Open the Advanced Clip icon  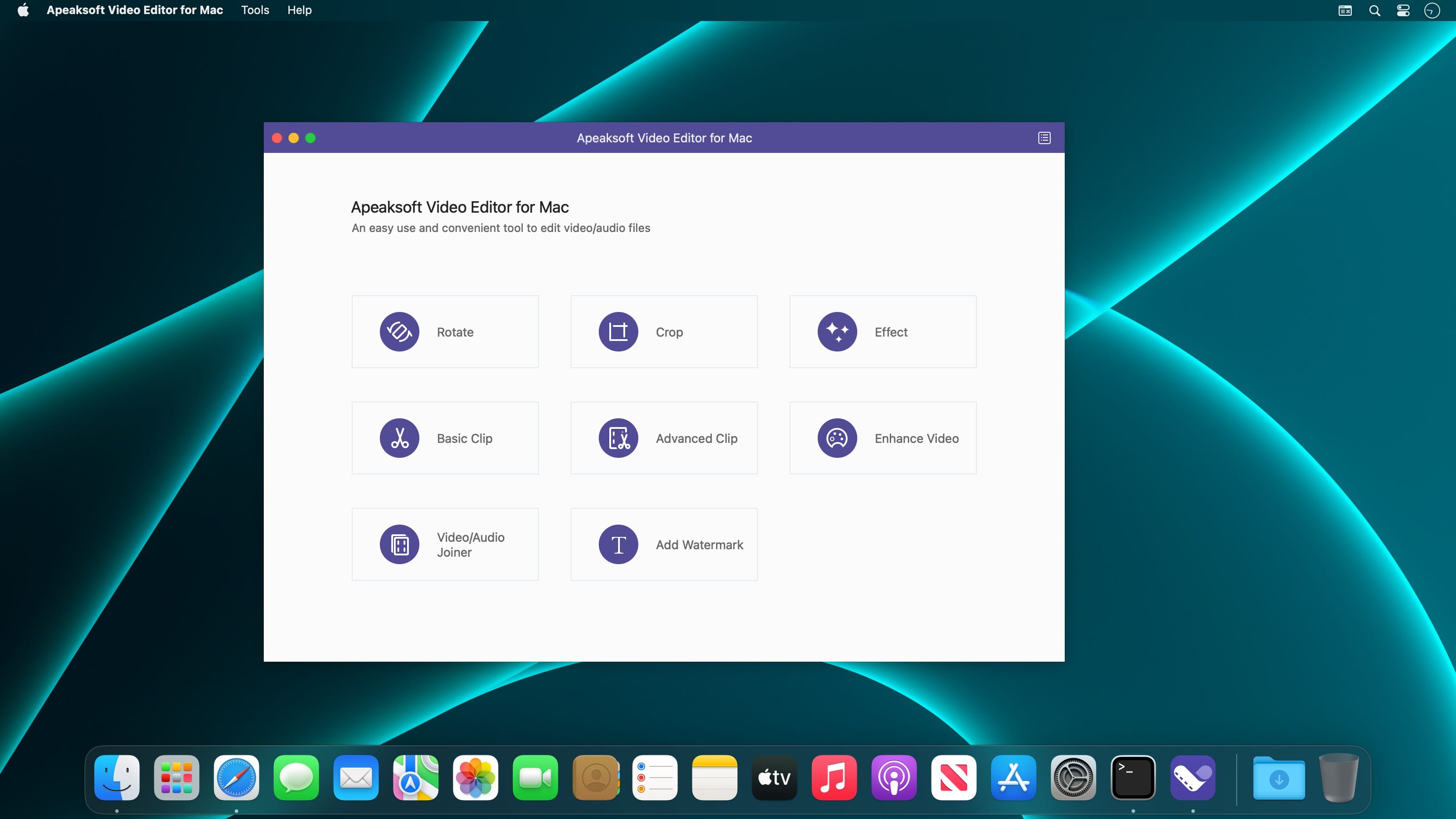(x=618, y=438)
